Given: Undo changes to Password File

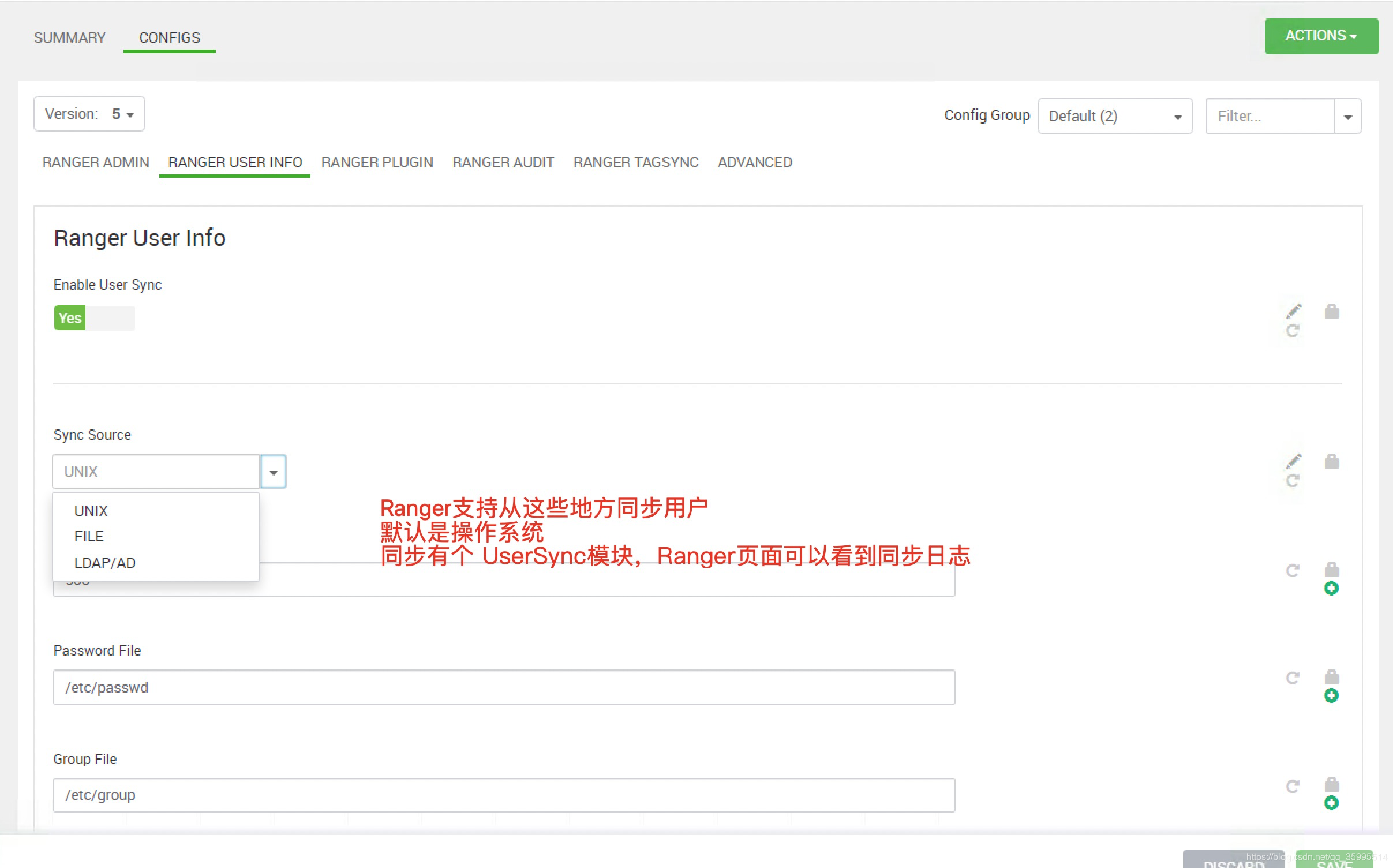Looking at the screenshot, I should [x=1293, y=678].
